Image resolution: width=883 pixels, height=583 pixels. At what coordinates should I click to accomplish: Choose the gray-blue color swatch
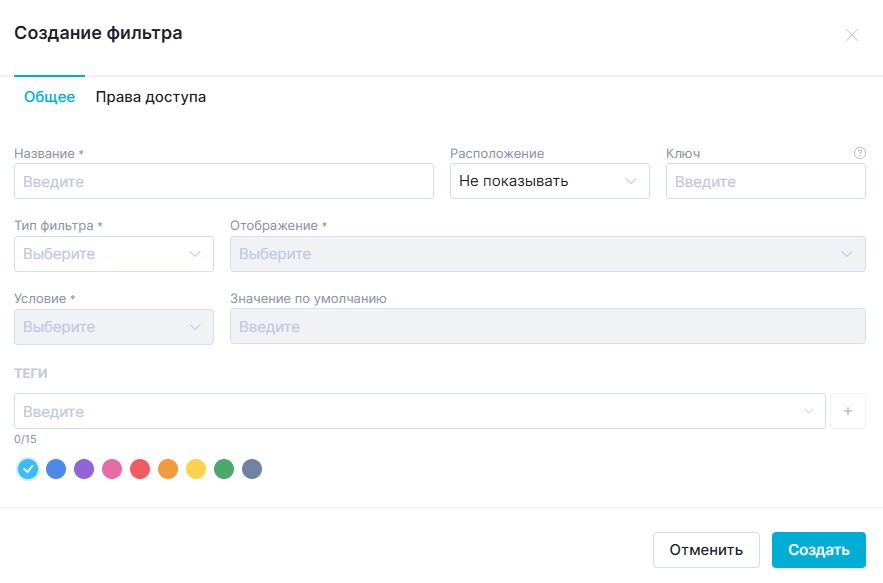[x=252, y=469]
